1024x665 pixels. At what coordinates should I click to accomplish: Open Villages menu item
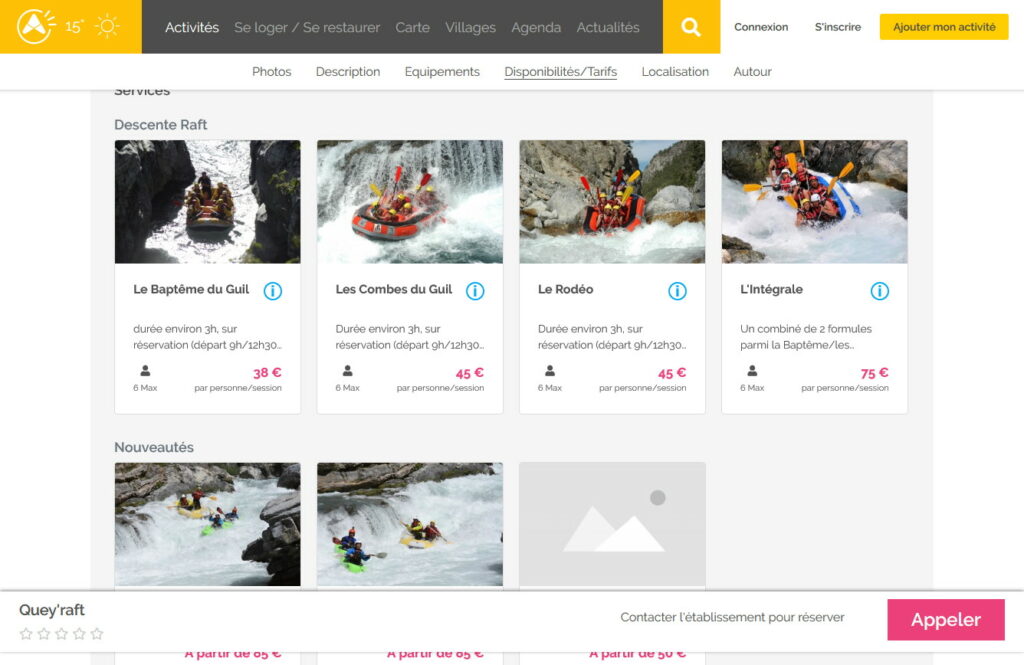click(470, 27)
